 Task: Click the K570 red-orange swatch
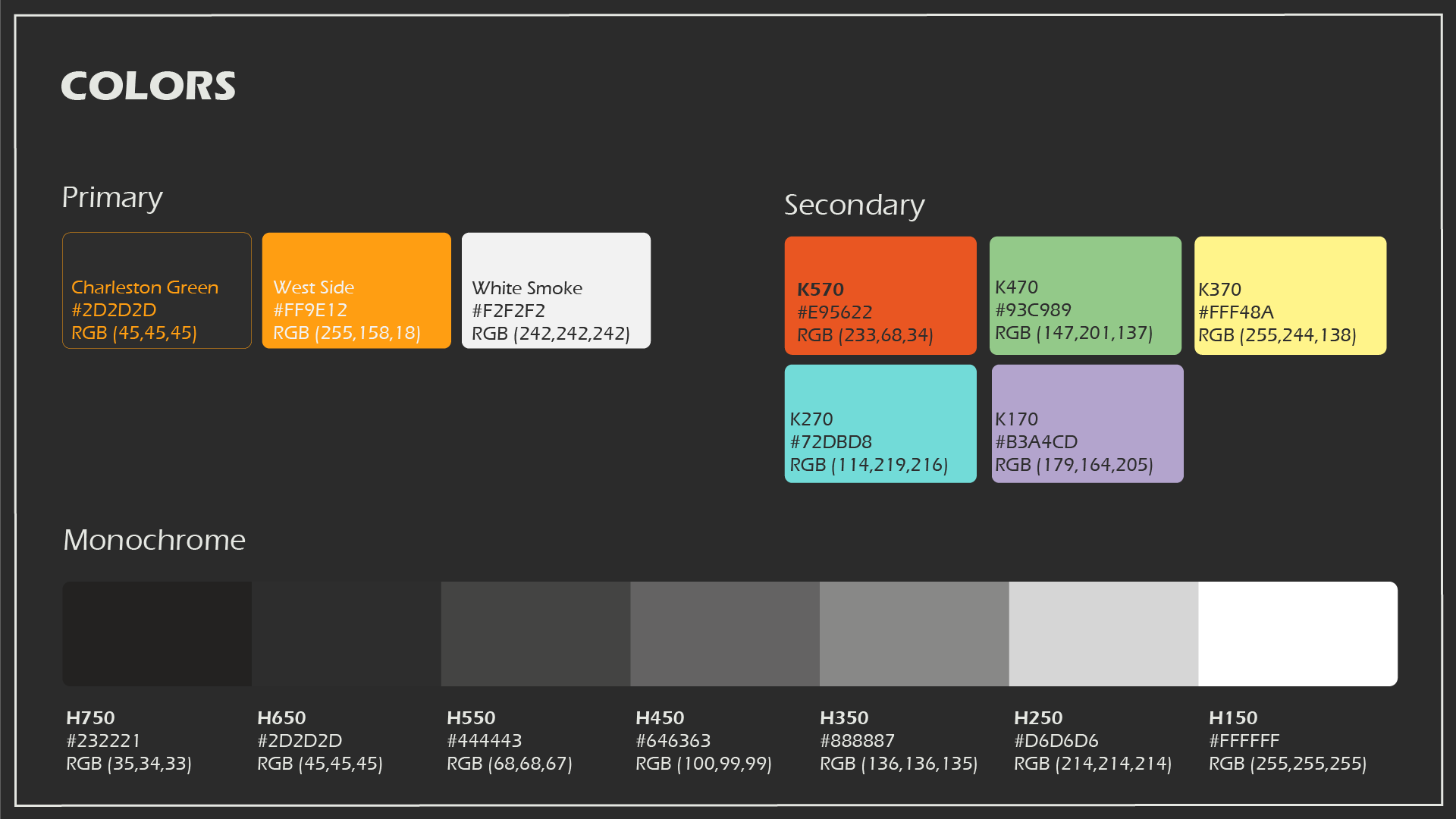(880, 295)
